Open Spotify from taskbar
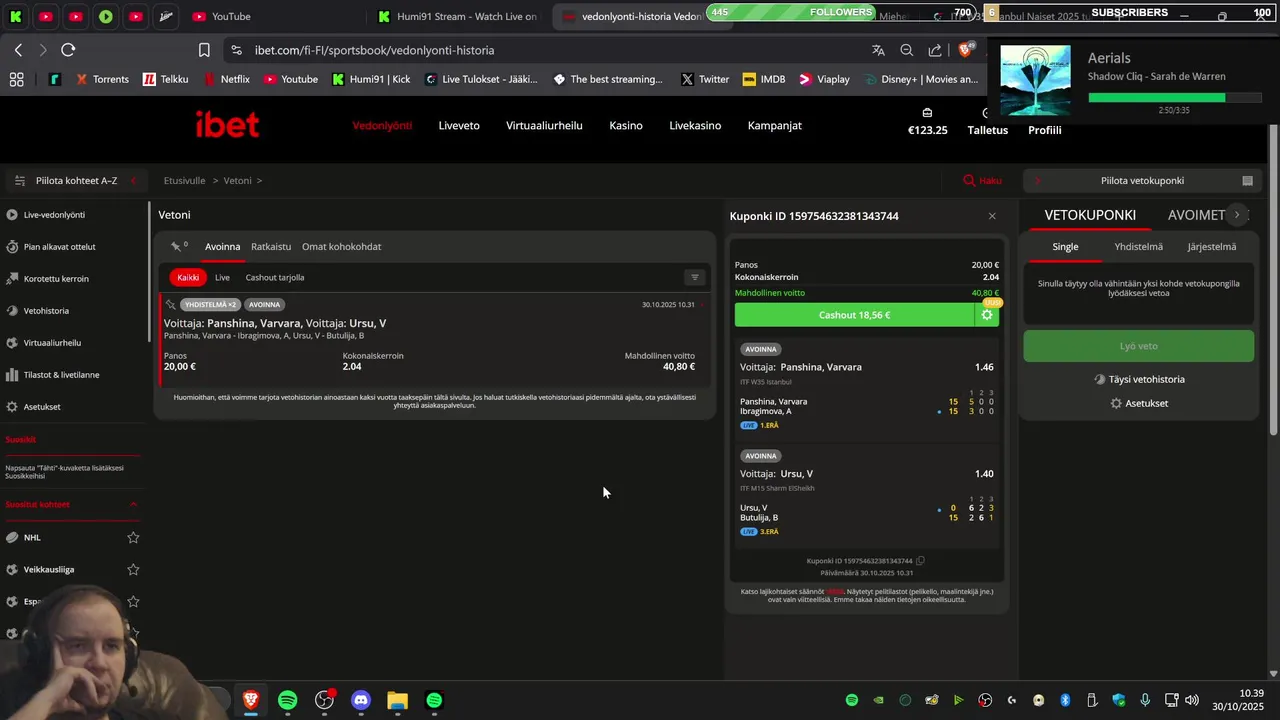 click(288, 700)
